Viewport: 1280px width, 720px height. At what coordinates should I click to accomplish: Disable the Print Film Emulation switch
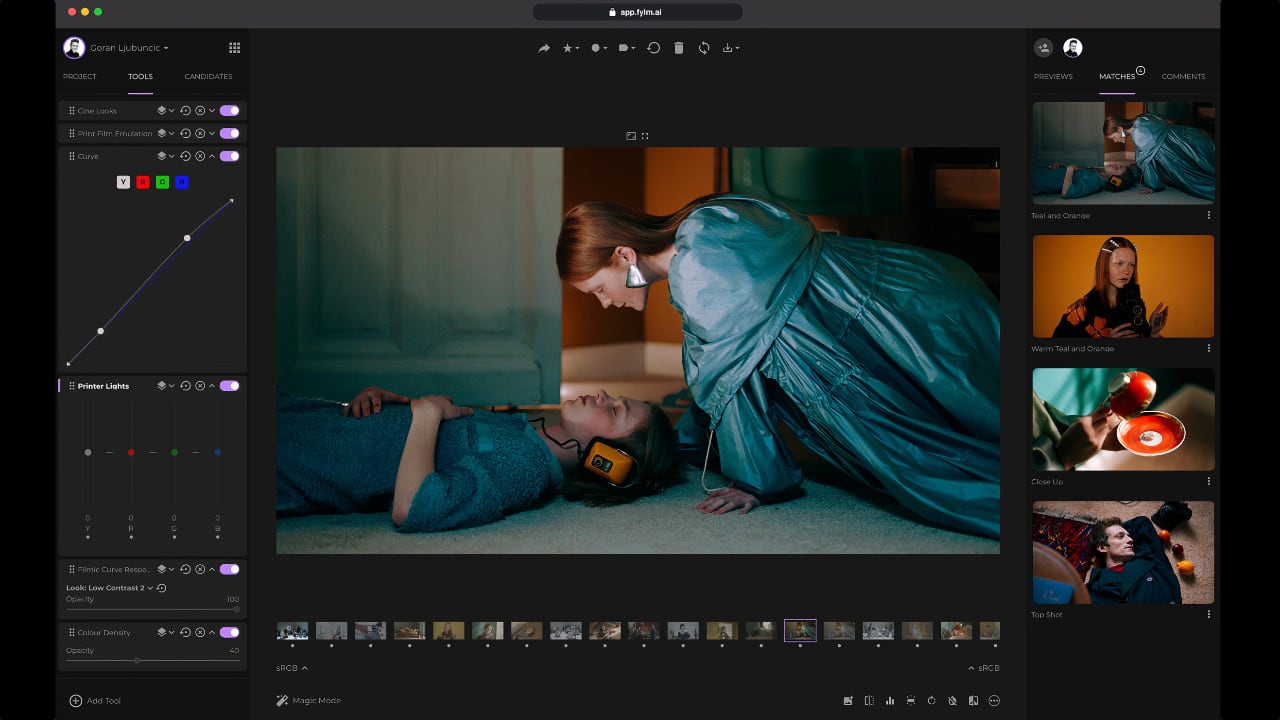click(x=229, y=133)
